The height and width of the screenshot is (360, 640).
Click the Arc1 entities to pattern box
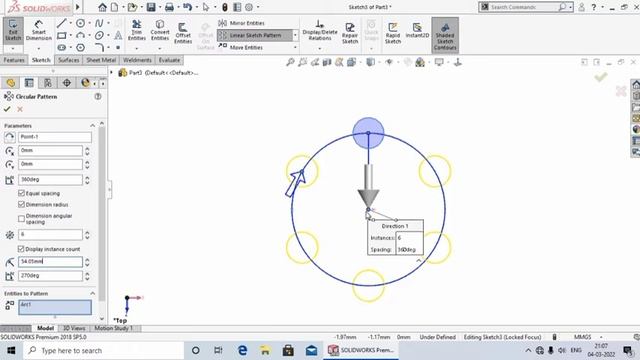[x=55, y=307]
